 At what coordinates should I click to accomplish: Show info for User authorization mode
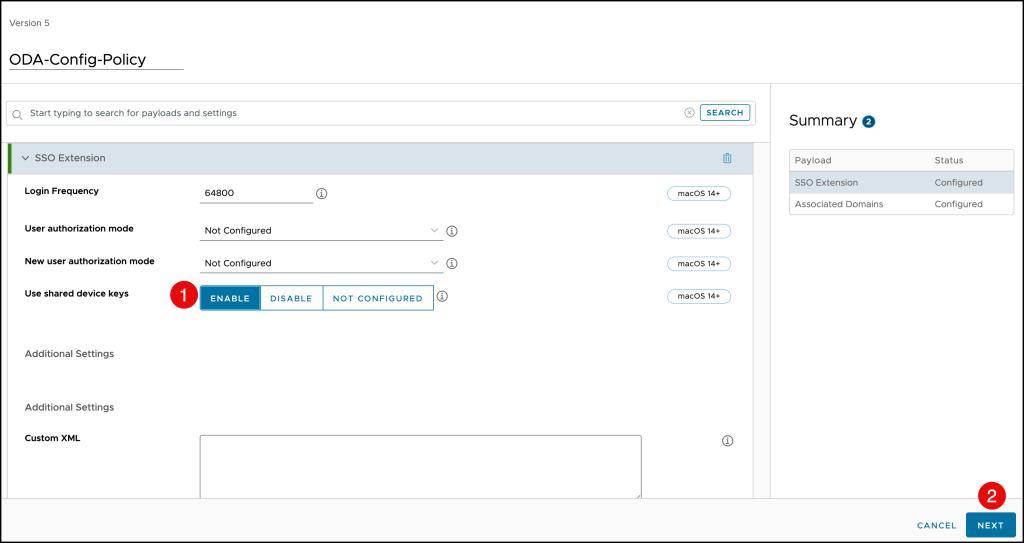[x=452, y=231]
